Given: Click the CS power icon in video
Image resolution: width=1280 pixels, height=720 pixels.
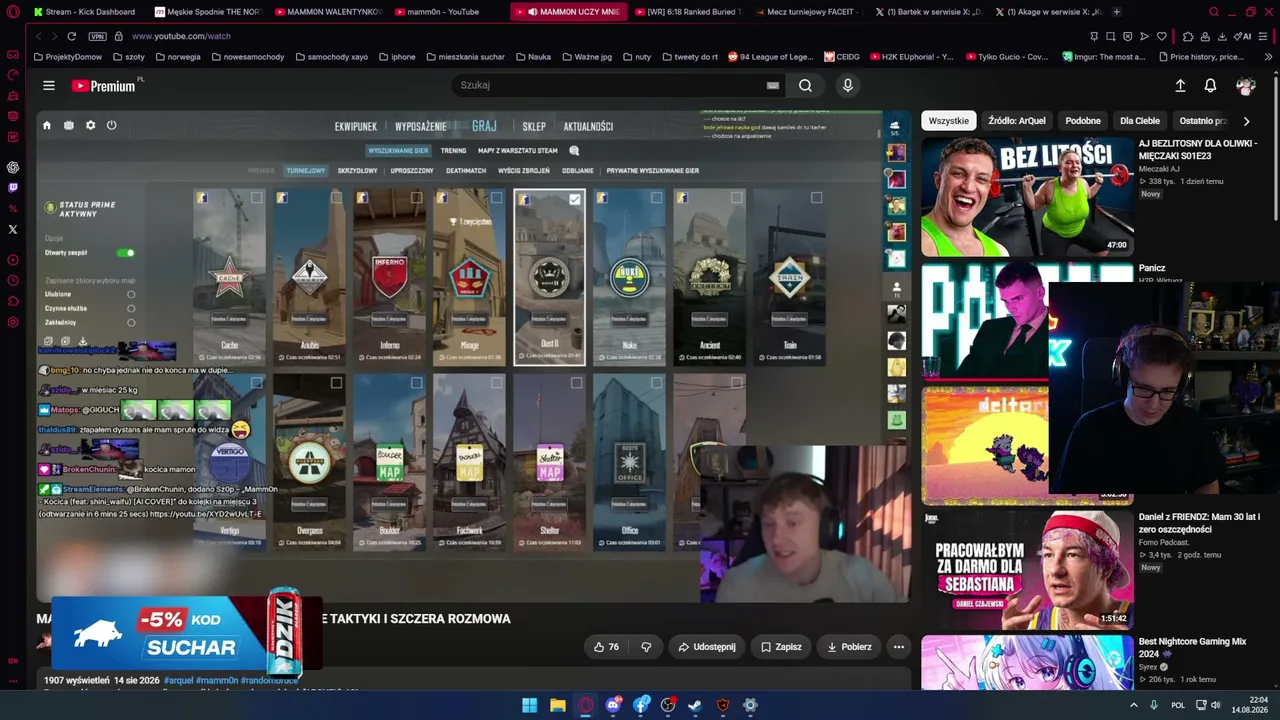Looking at the screenshot, I should (x=111, y=126).
